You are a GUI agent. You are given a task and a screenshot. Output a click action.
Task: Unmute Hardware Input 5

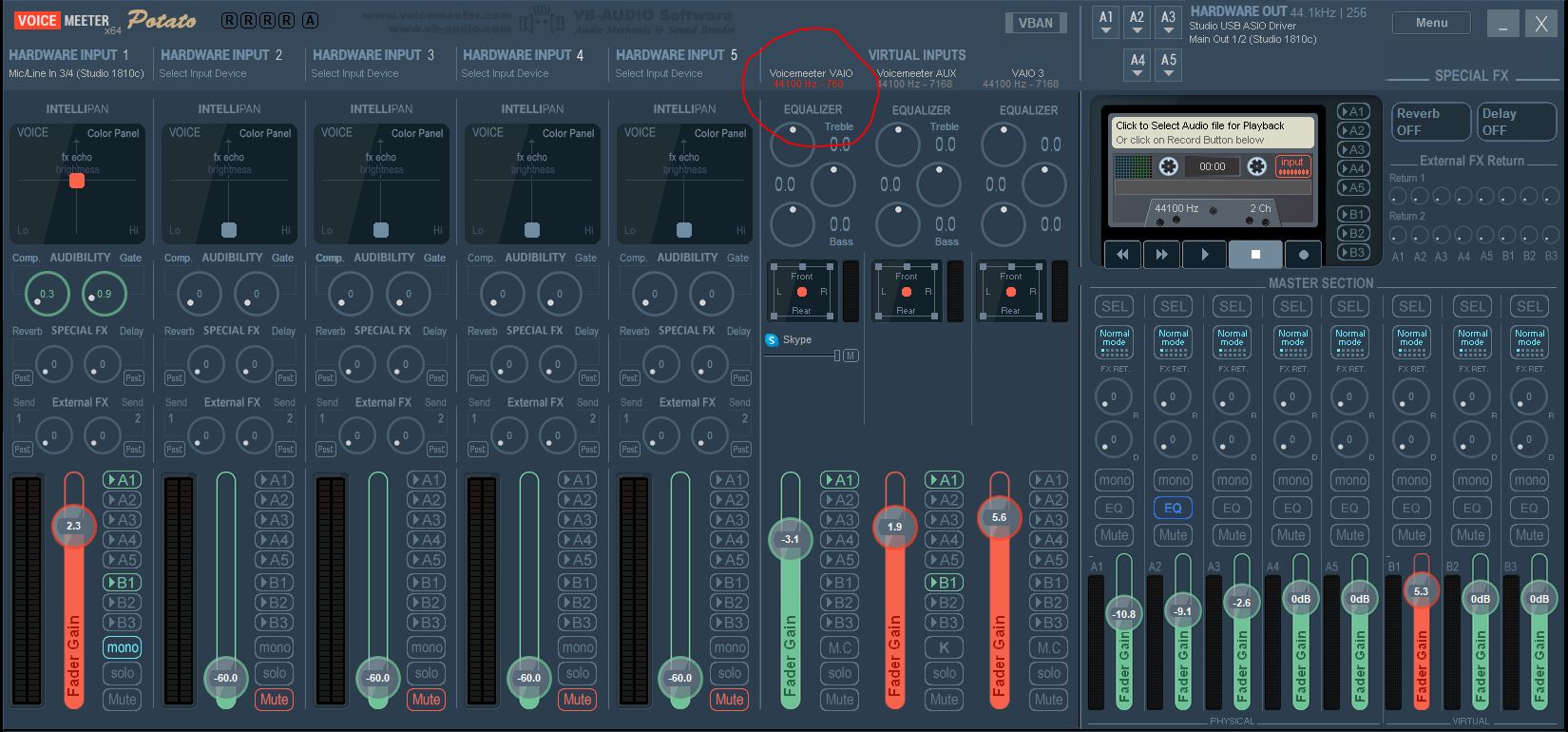(x=729, y=699)
